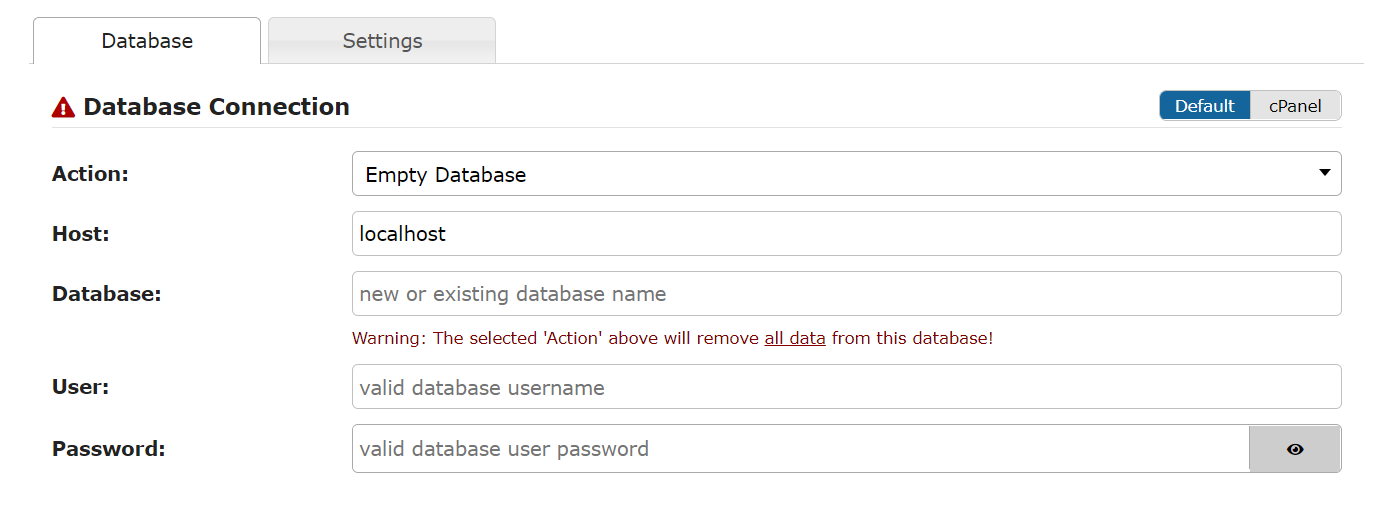
Task: Click the Host label
Action: (x=80, y=234)
